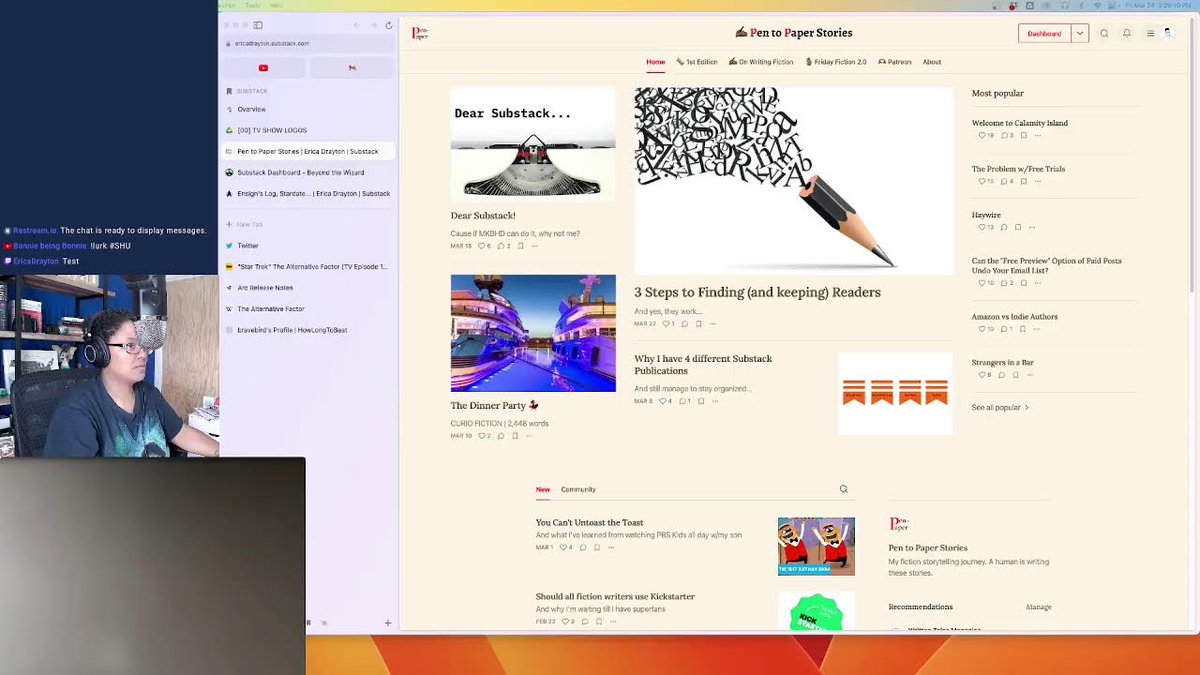Viewport: 1200px width, 675px height.
Task: Like the "Dear Substack!" post with the heart
Action: click(482, 246)
